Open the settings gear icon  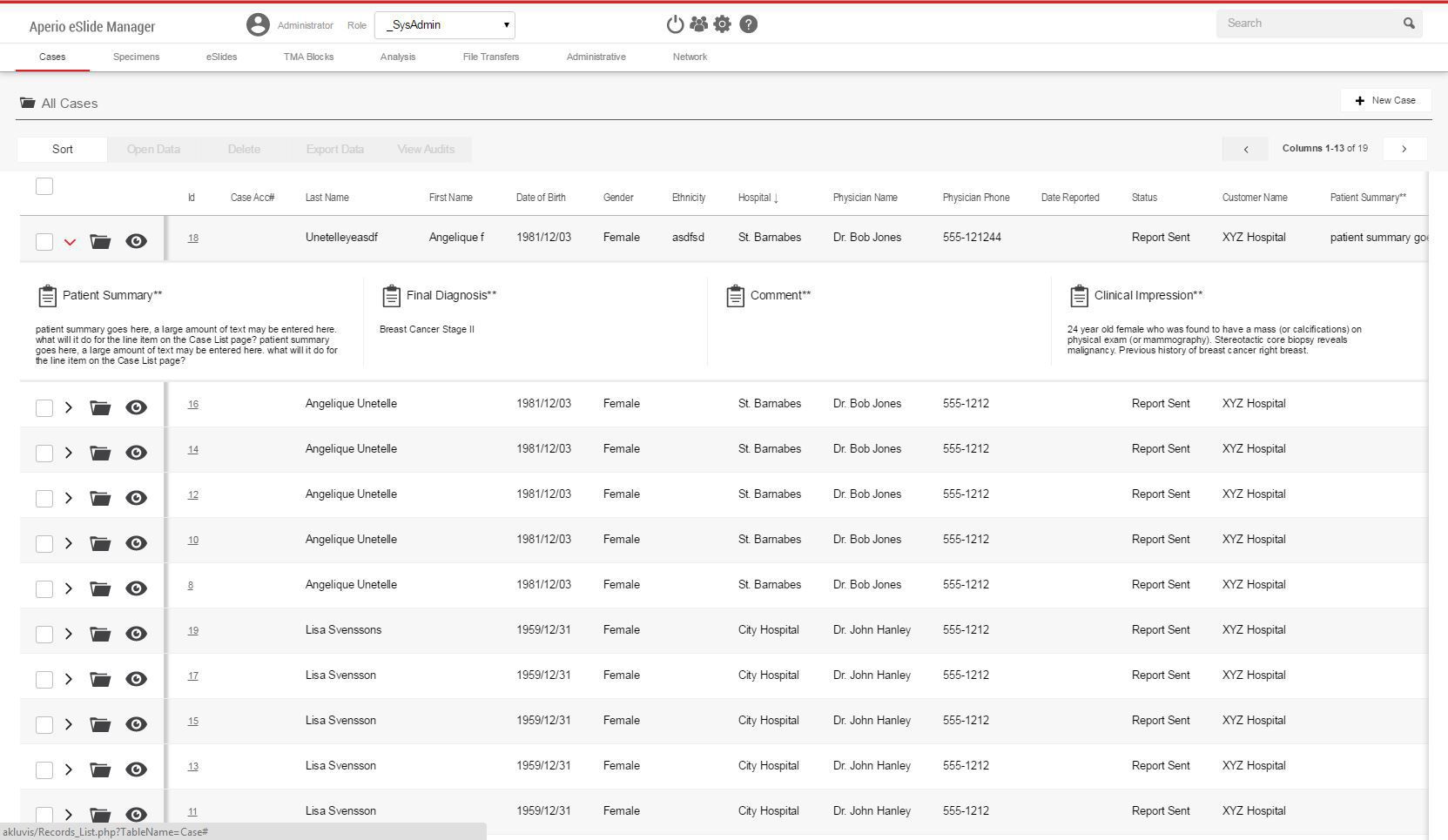[723, 24]
